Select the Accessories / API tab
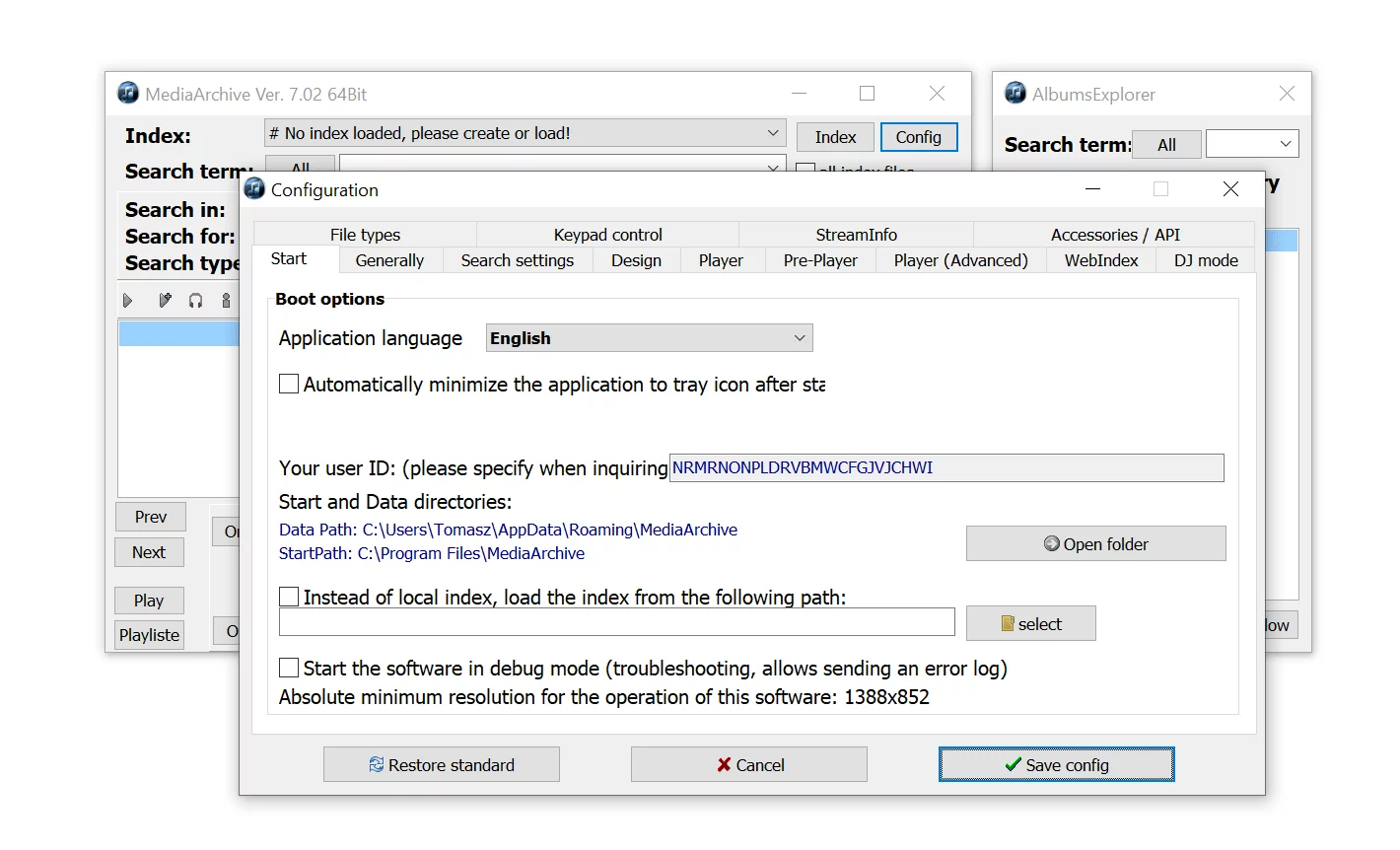Screen dimensions: 1400x850 [x=1115, y=235]
